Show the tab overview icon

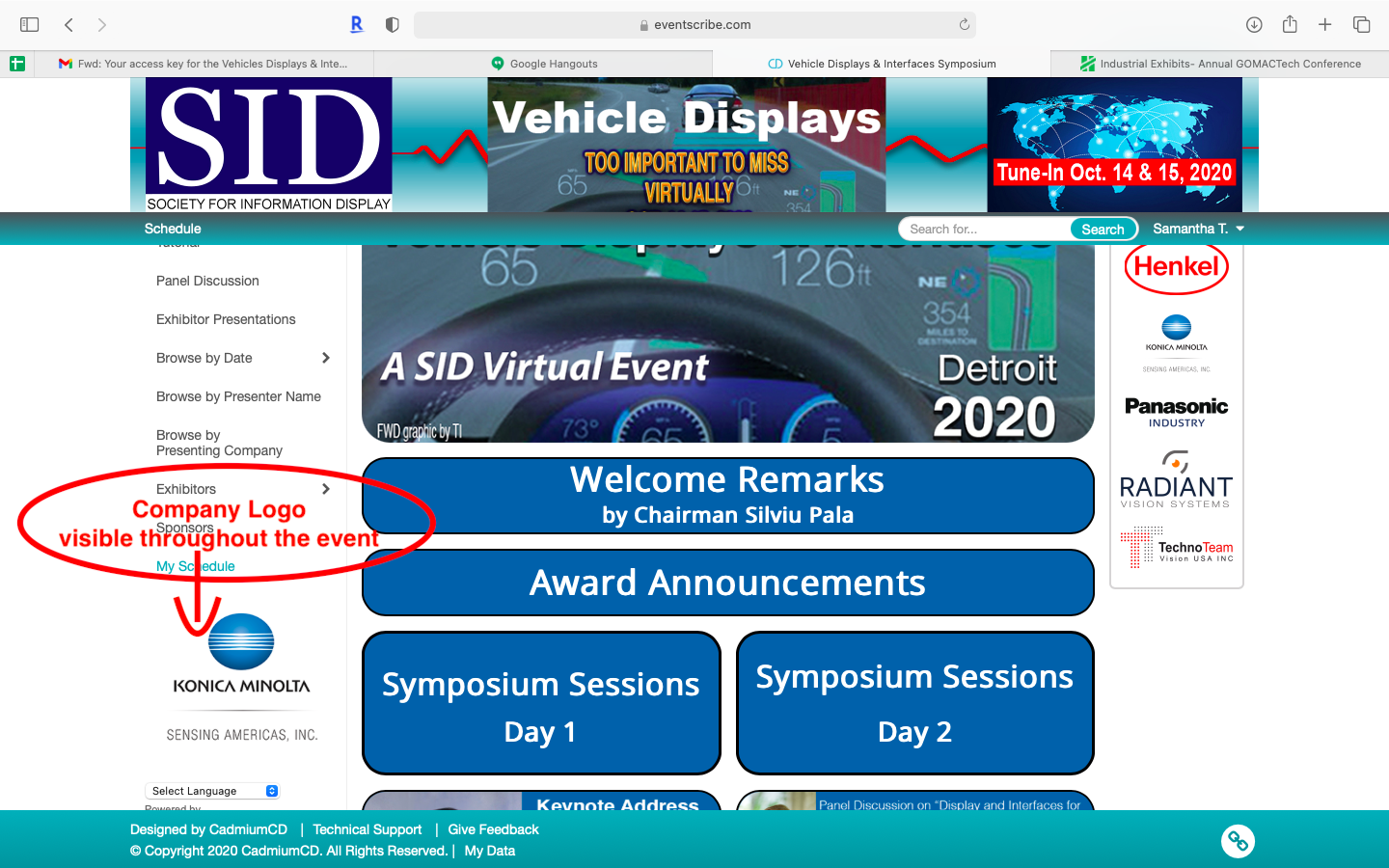(1362, 24)
